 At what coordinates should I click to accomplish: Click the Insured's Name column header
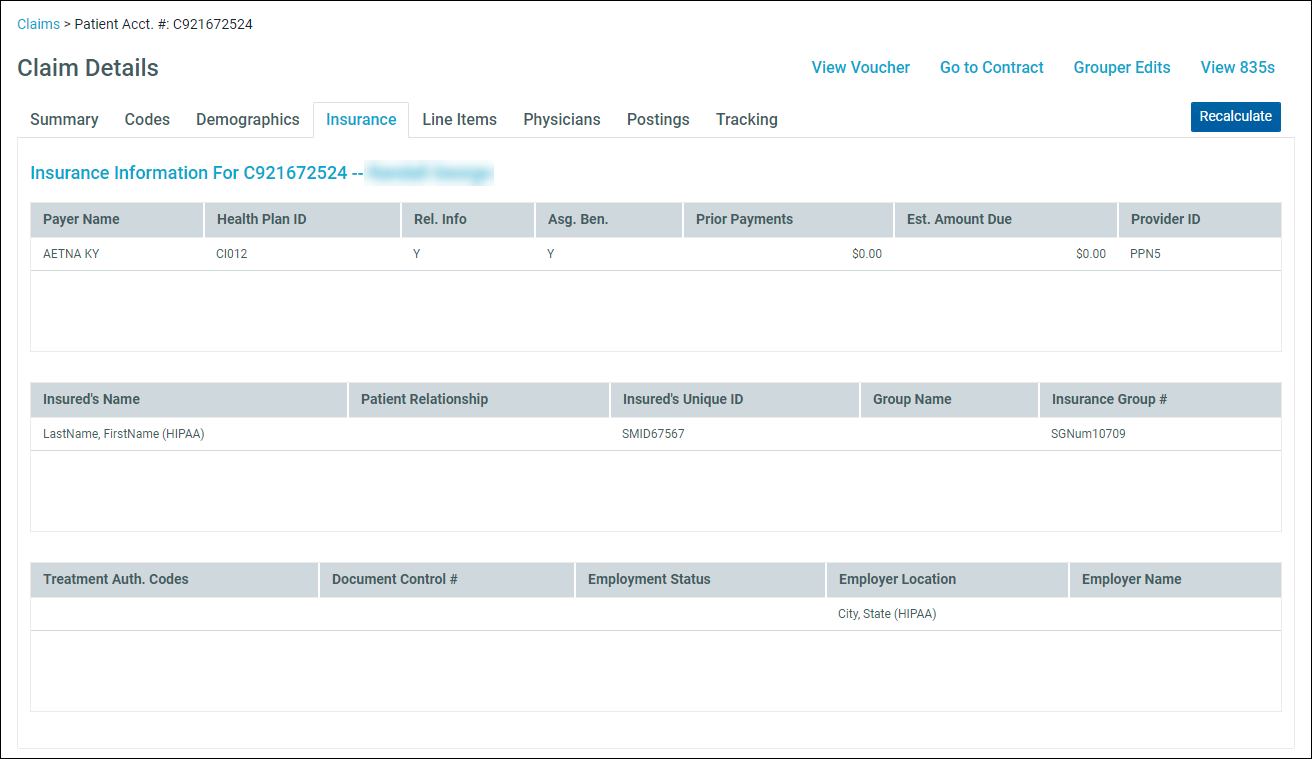[189, 400]
